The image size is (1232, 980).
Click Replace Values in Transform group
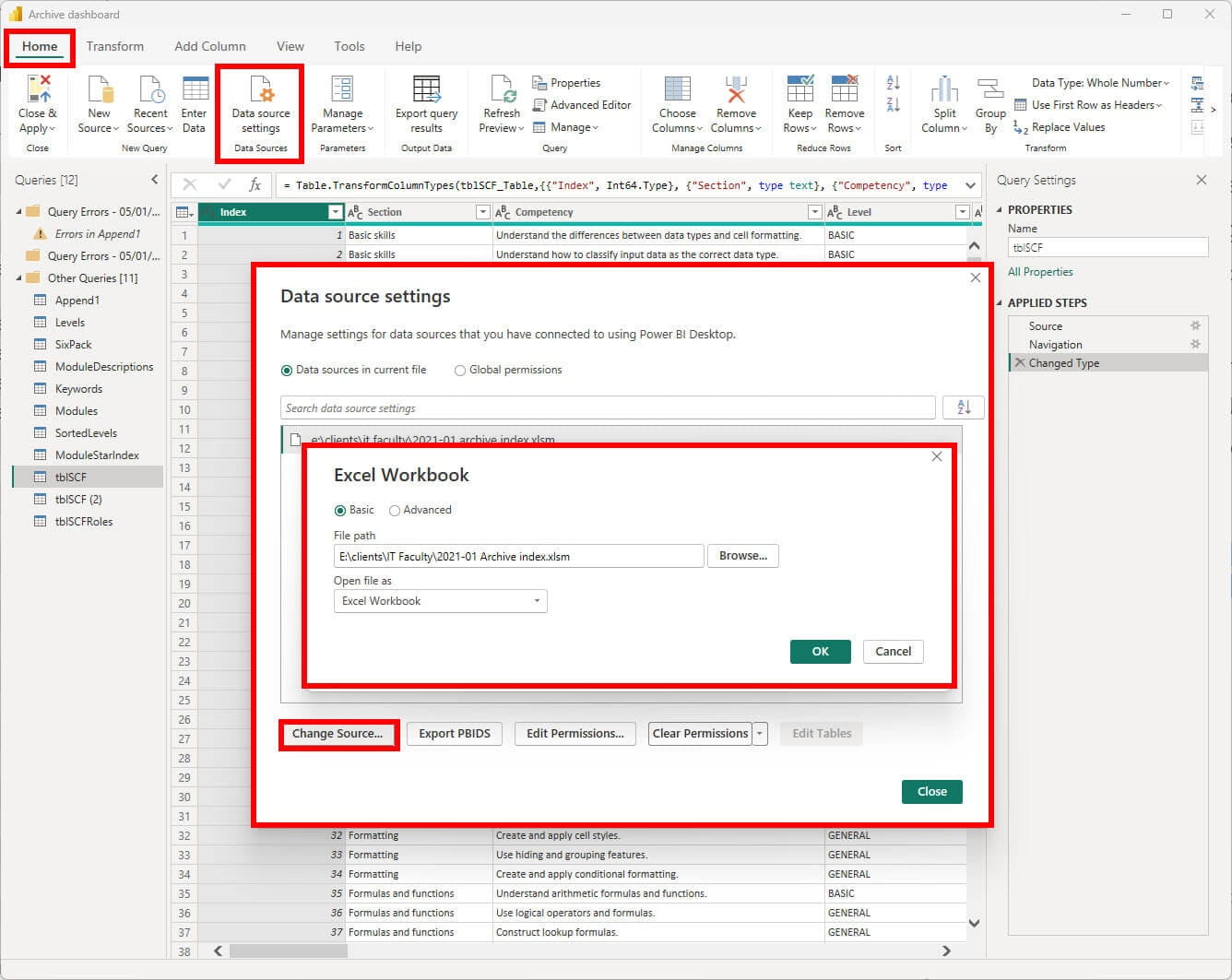pos(1060,127)
